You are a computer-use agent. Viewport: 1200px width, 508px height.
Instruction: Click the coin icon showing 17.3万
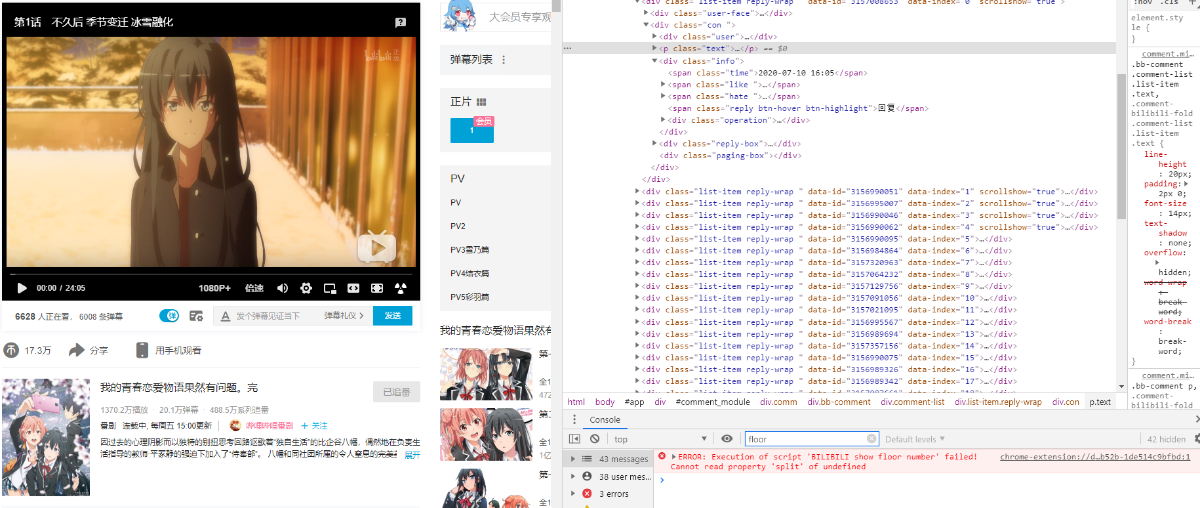tap(12, 351)
